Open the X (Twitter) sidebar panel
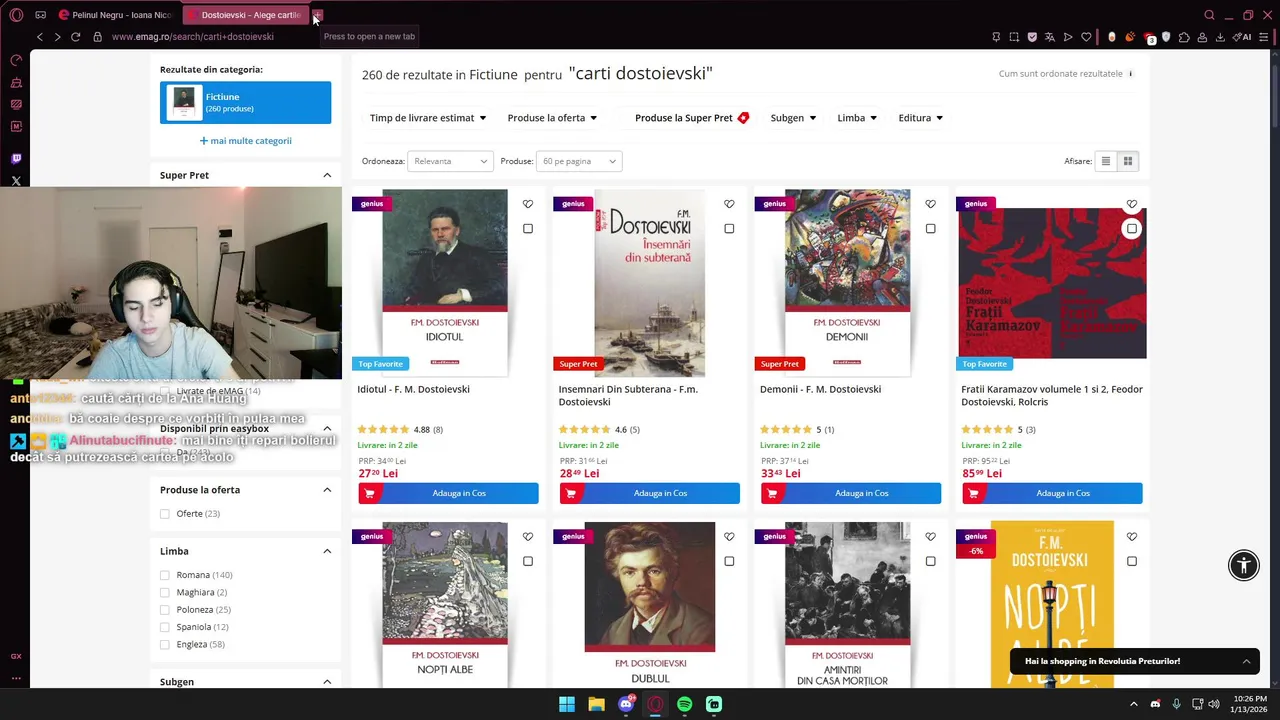The width and height of the screenshot is (1280, 720). pos(16,181)
